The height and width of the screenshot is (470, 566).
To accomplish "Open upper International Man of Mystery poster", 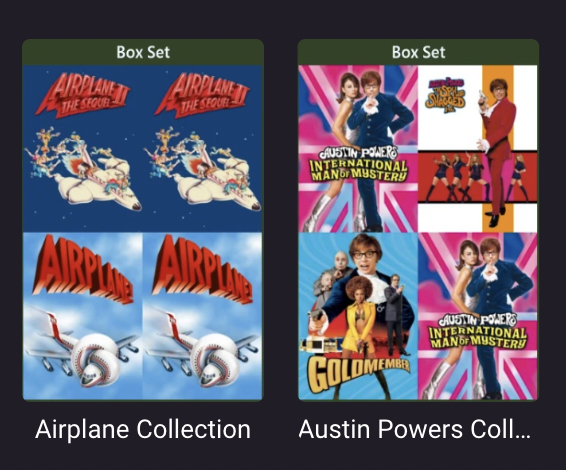I will click(x=358, y=149).
